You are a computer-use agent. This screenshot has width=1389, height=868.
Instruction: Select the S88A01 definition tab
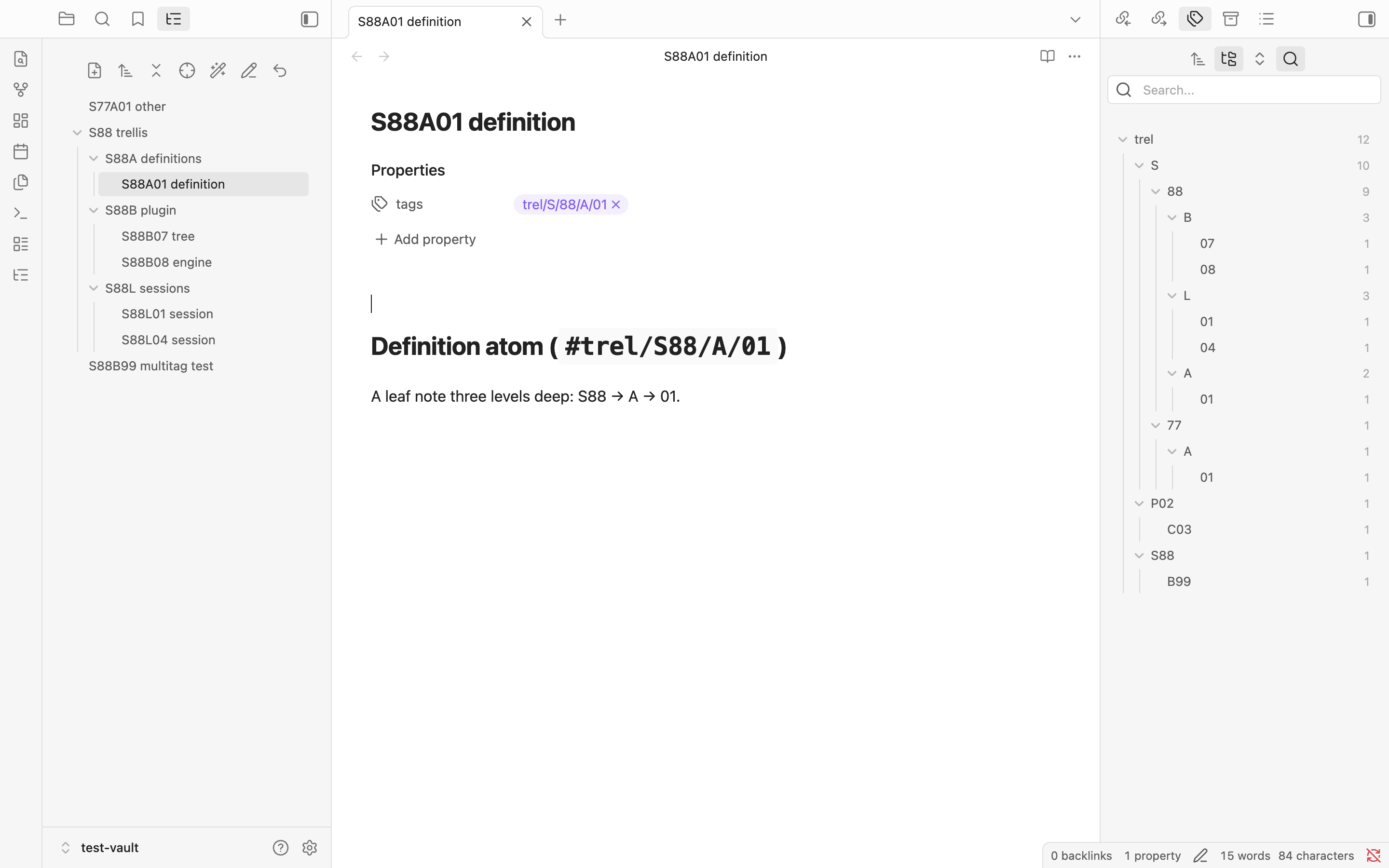point(446,22)
